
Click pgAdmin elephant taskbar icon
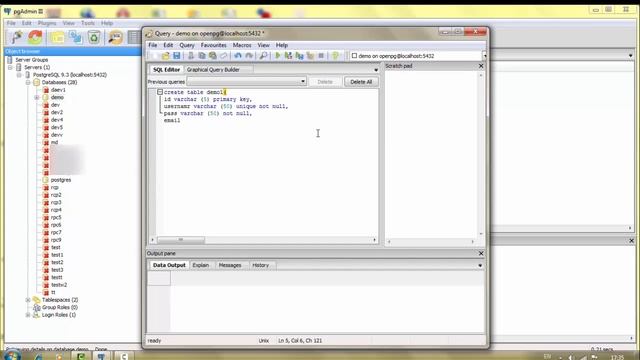[101, 356]
